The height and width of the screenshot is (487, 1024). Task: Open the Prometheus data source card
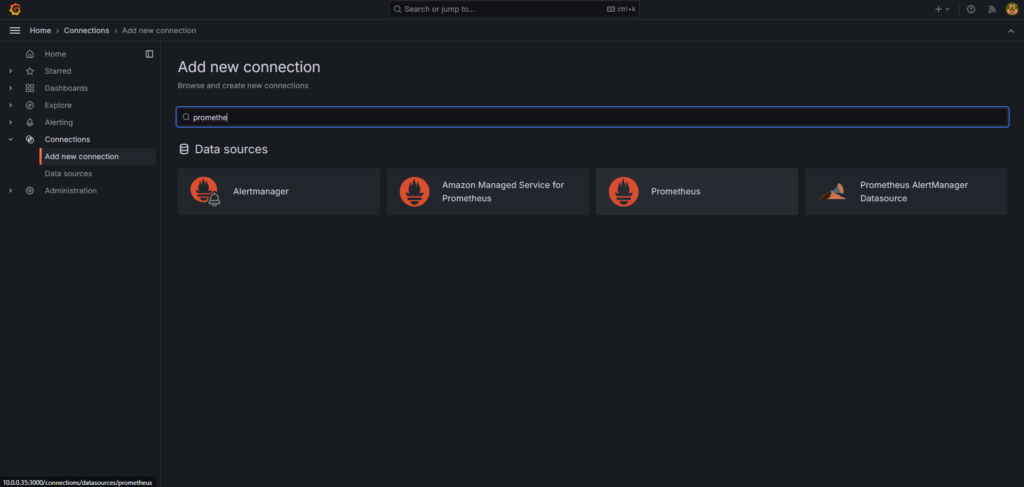point(697,192)
